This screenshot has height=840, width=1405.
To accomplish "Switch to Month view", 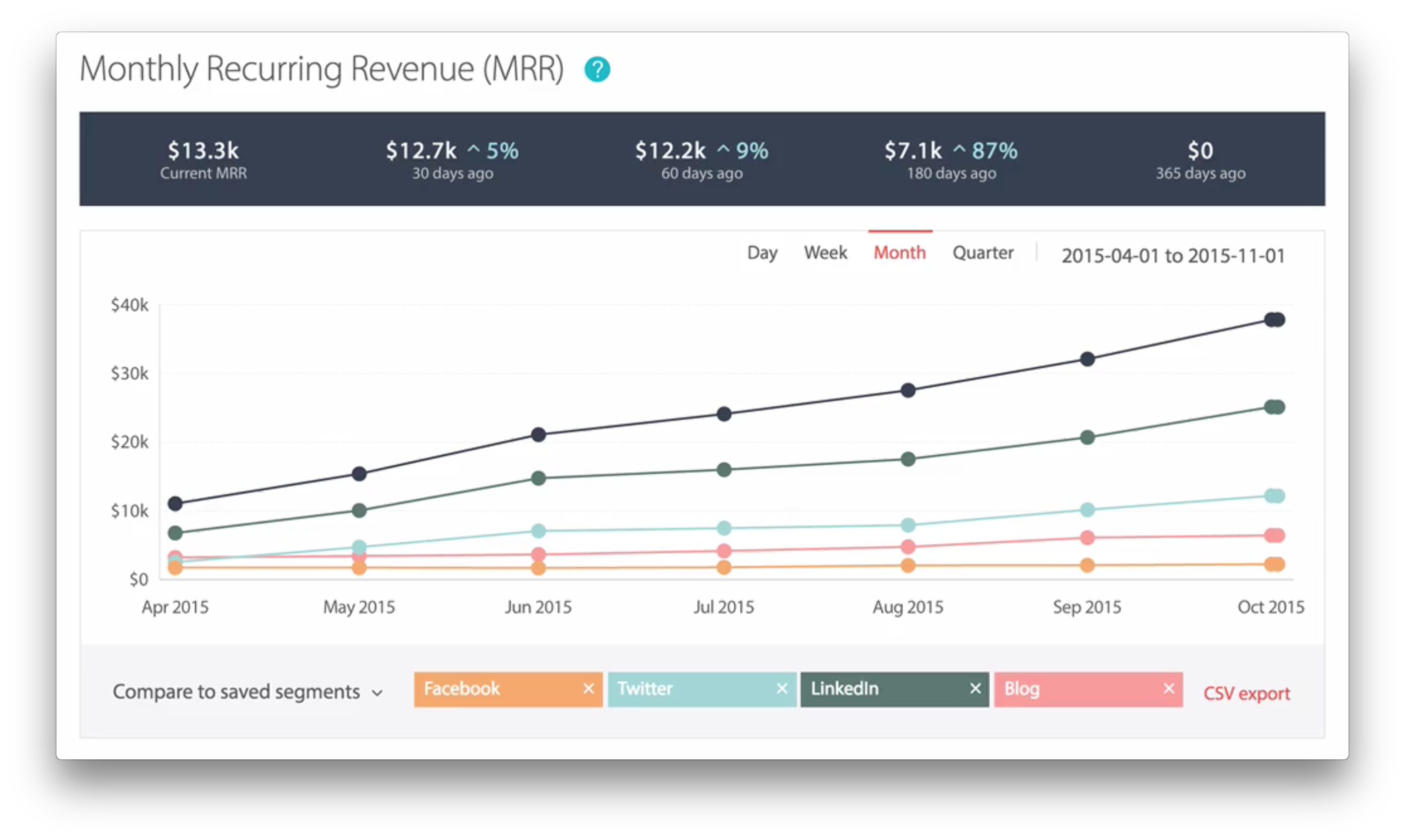I will click(898, 253).
